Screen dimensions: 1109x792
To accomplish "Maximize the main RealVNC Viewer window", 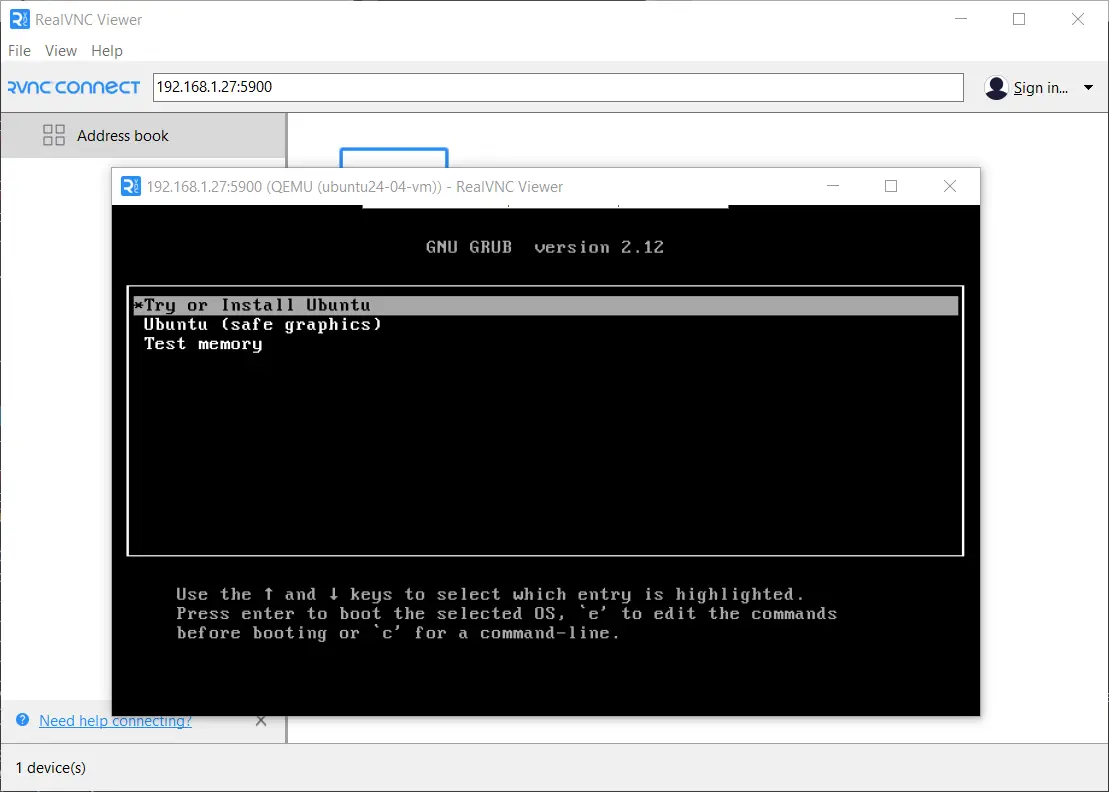I will click(x=1019, y=19).
